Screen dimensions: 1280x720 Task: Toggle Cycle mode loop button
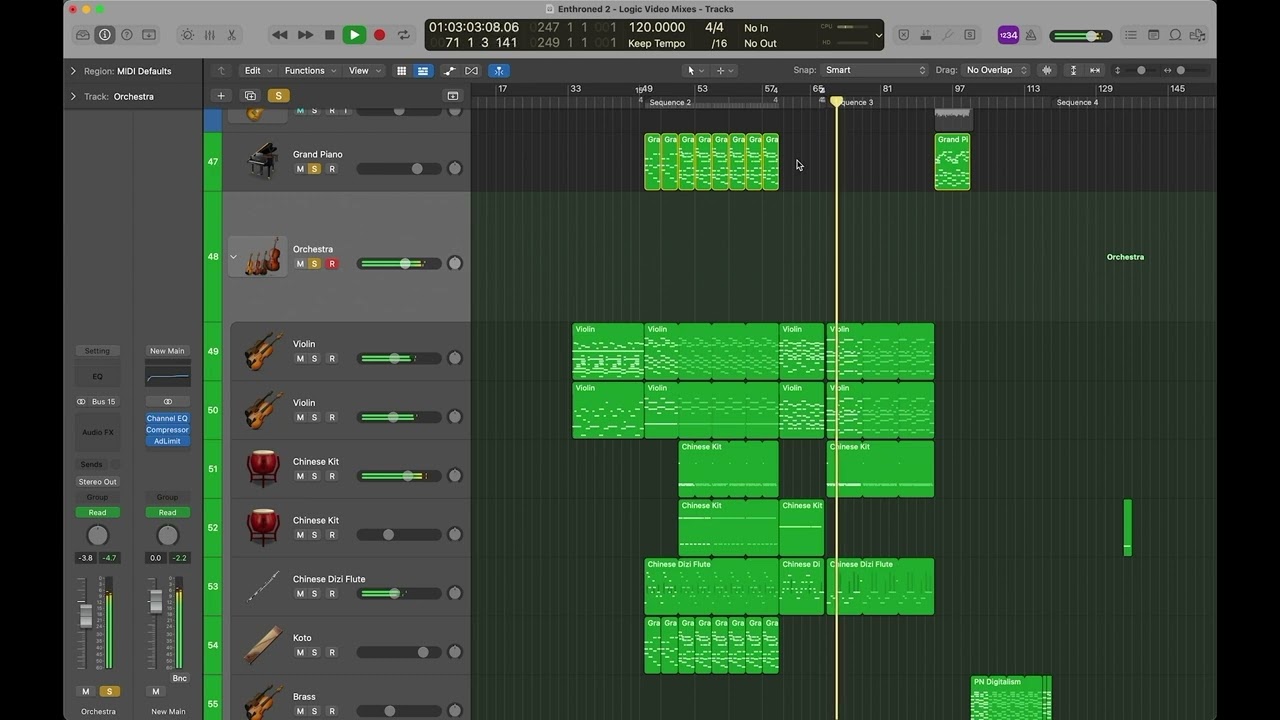(x=404, y=35)
